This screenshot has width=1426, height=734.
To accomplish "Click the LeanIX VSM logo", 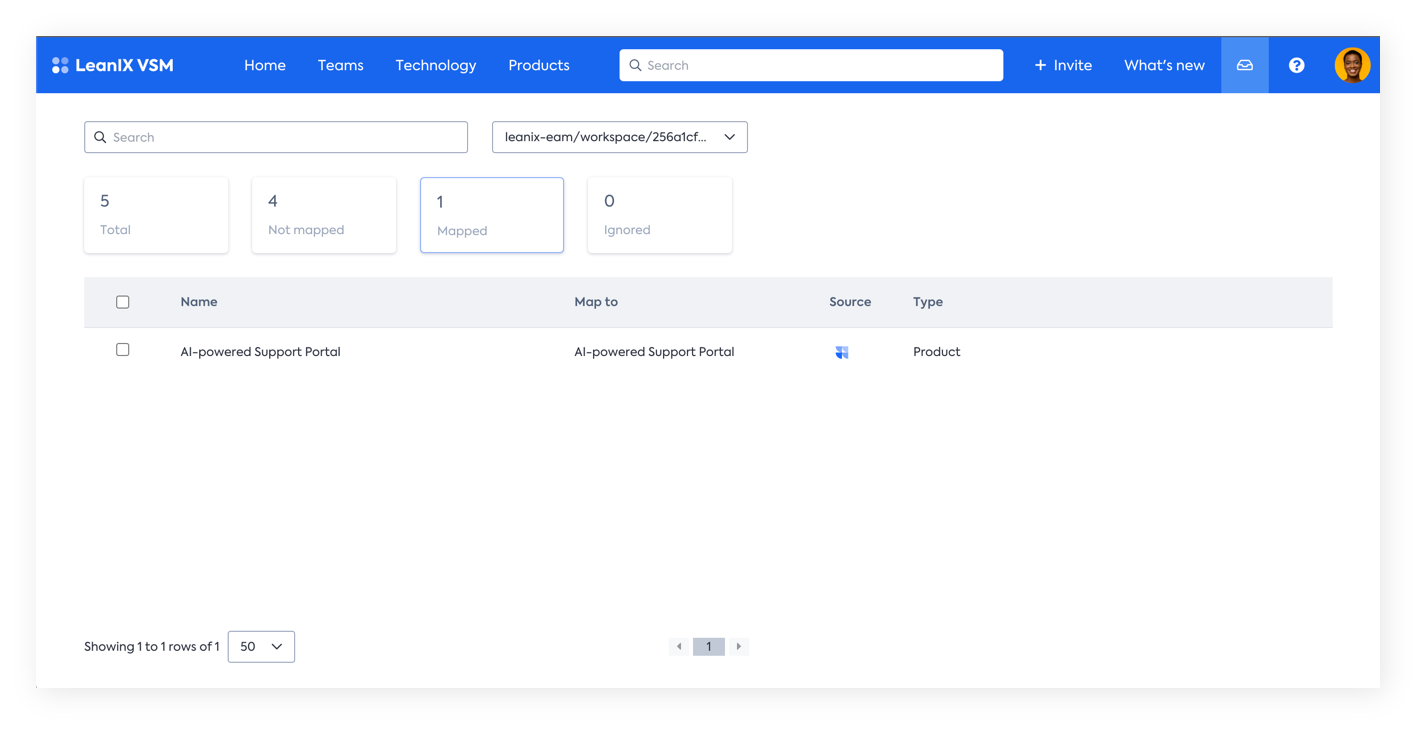I will coord(112,65).
